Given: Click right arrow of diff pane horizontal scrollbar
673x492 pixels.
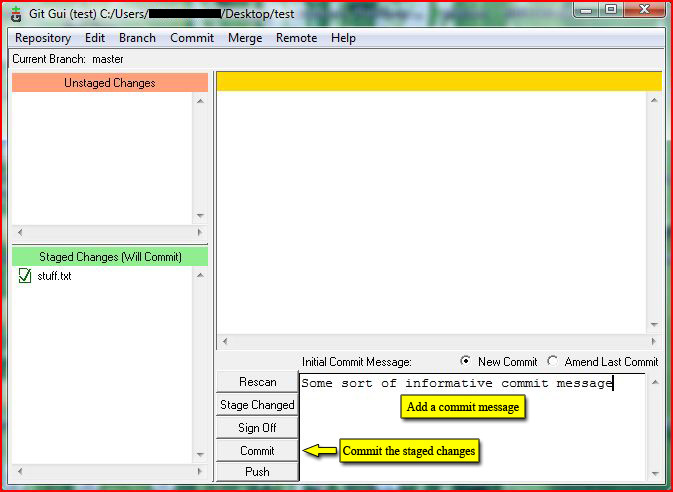Looking at the screenshot, I should pos(654,342).
